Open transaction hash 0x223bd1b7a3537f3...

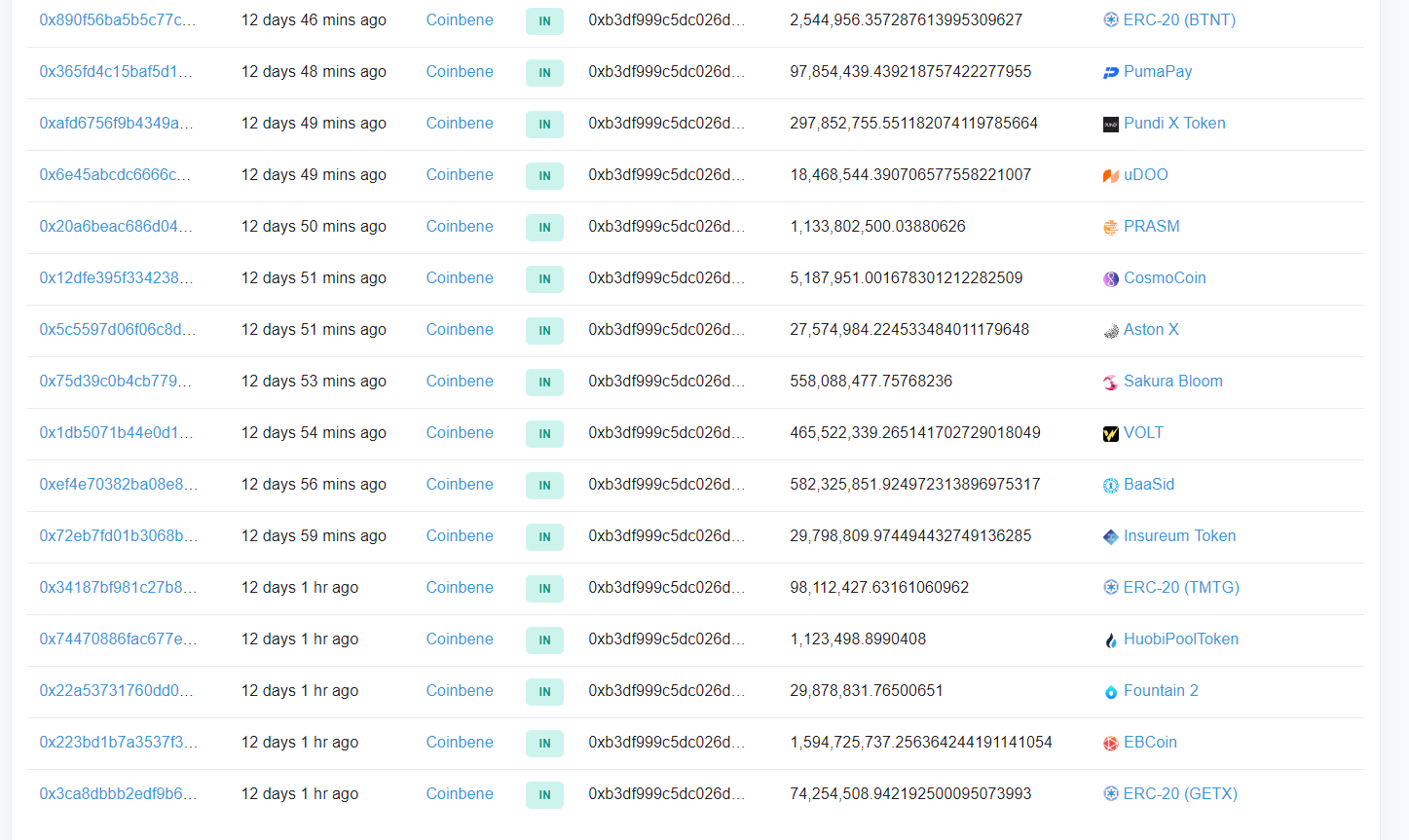(x=119, y=742)
